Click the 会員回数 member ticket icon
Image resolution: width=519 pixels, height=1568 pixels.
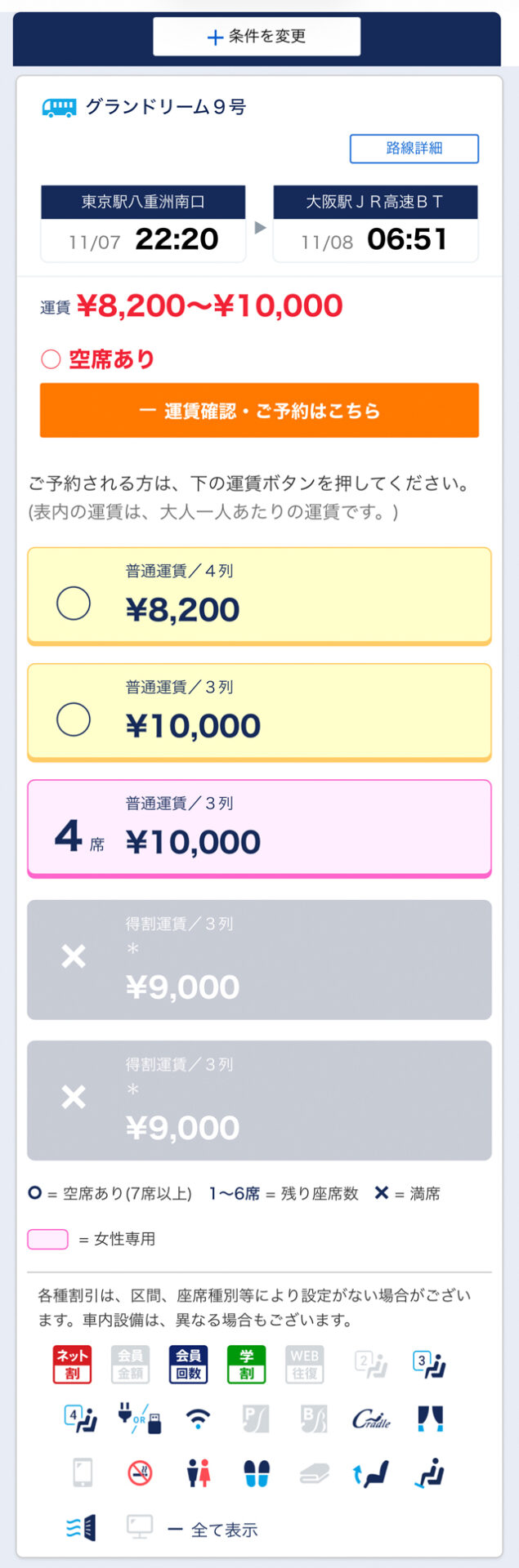pyautogui.click(x=188, y=1363)
